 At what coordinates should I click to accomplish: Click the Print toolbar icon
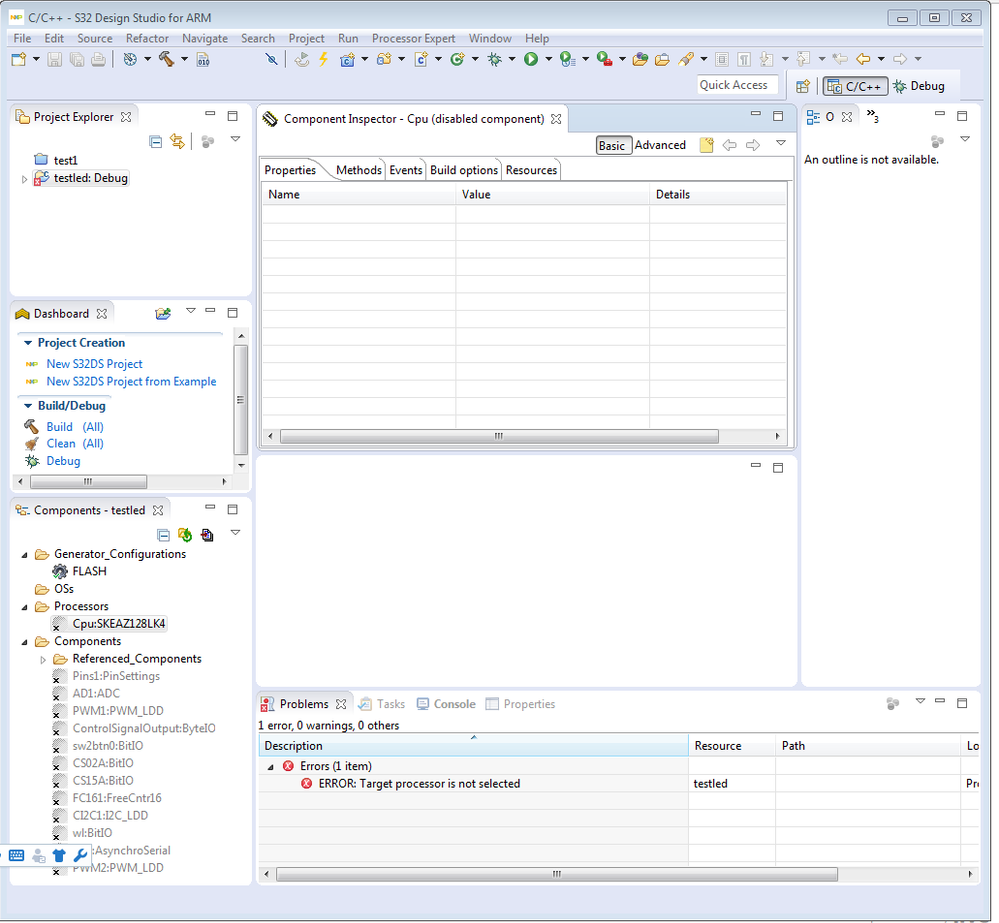(98, 59)
